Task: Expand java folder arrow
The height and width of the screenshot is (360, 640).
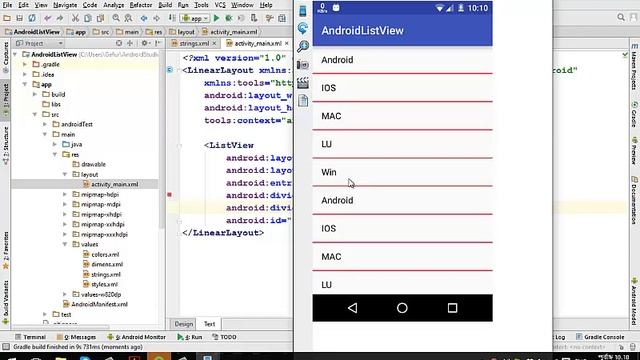Action: (55, 144)
